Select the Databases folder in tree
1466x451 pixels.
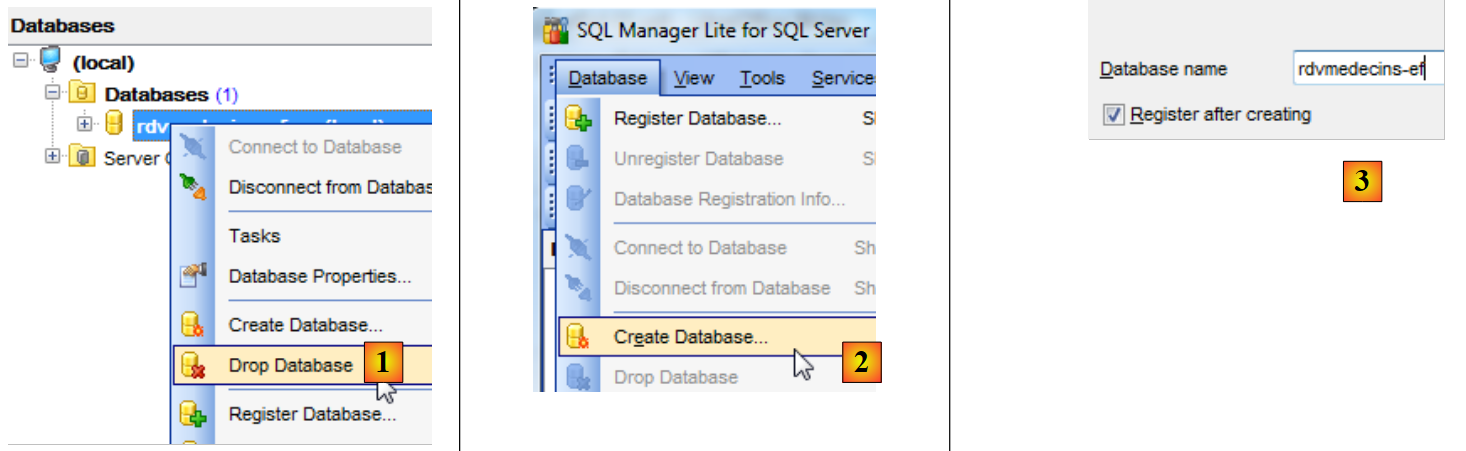156,94
